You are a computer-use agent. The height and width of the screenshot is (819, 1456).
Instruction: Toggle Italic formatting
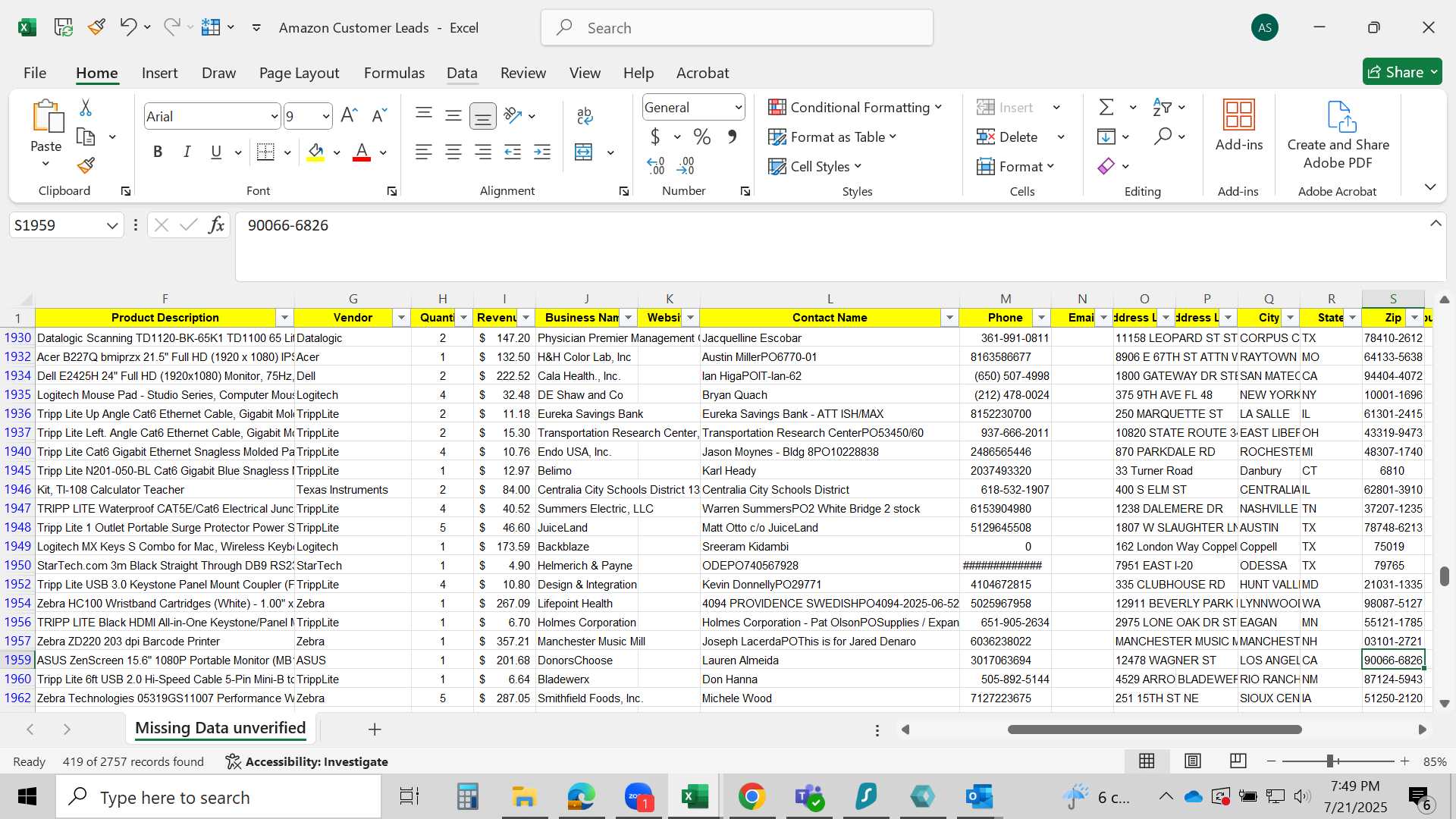point(187,152)
